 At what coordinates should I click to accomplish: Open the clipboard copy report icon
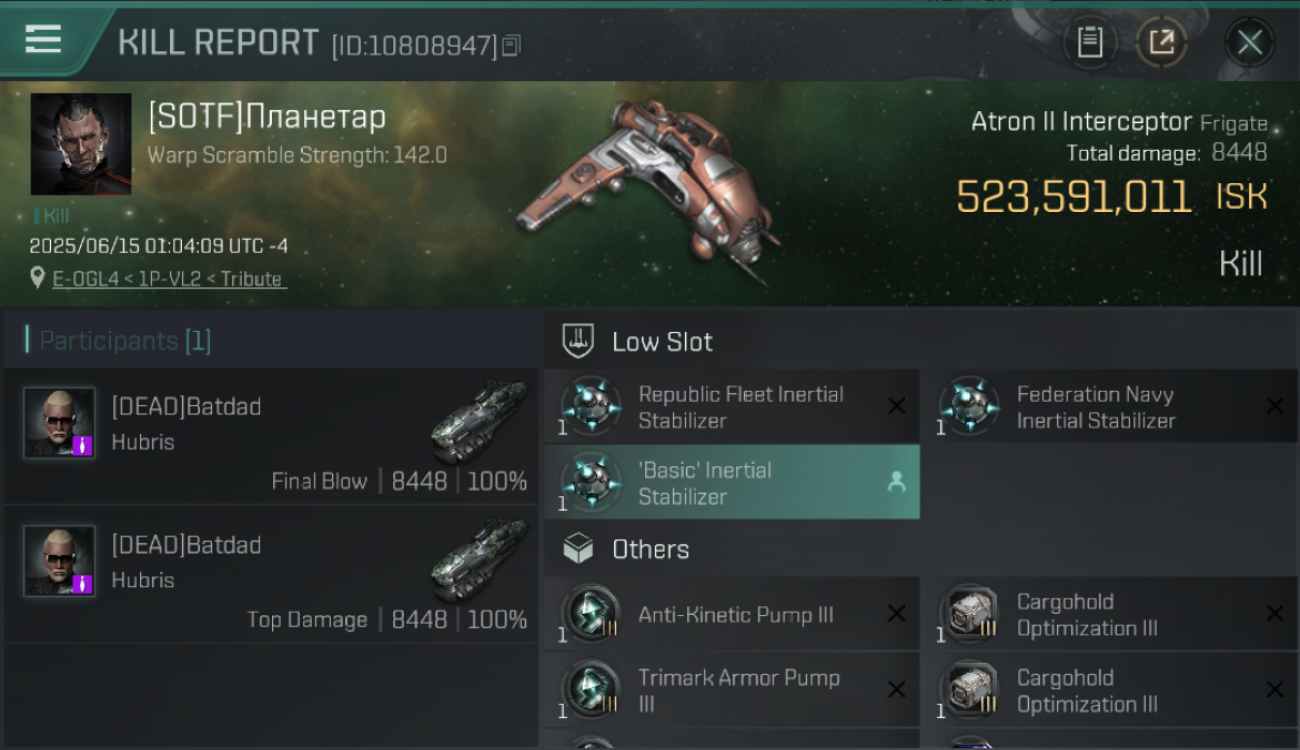(1090, 42)
